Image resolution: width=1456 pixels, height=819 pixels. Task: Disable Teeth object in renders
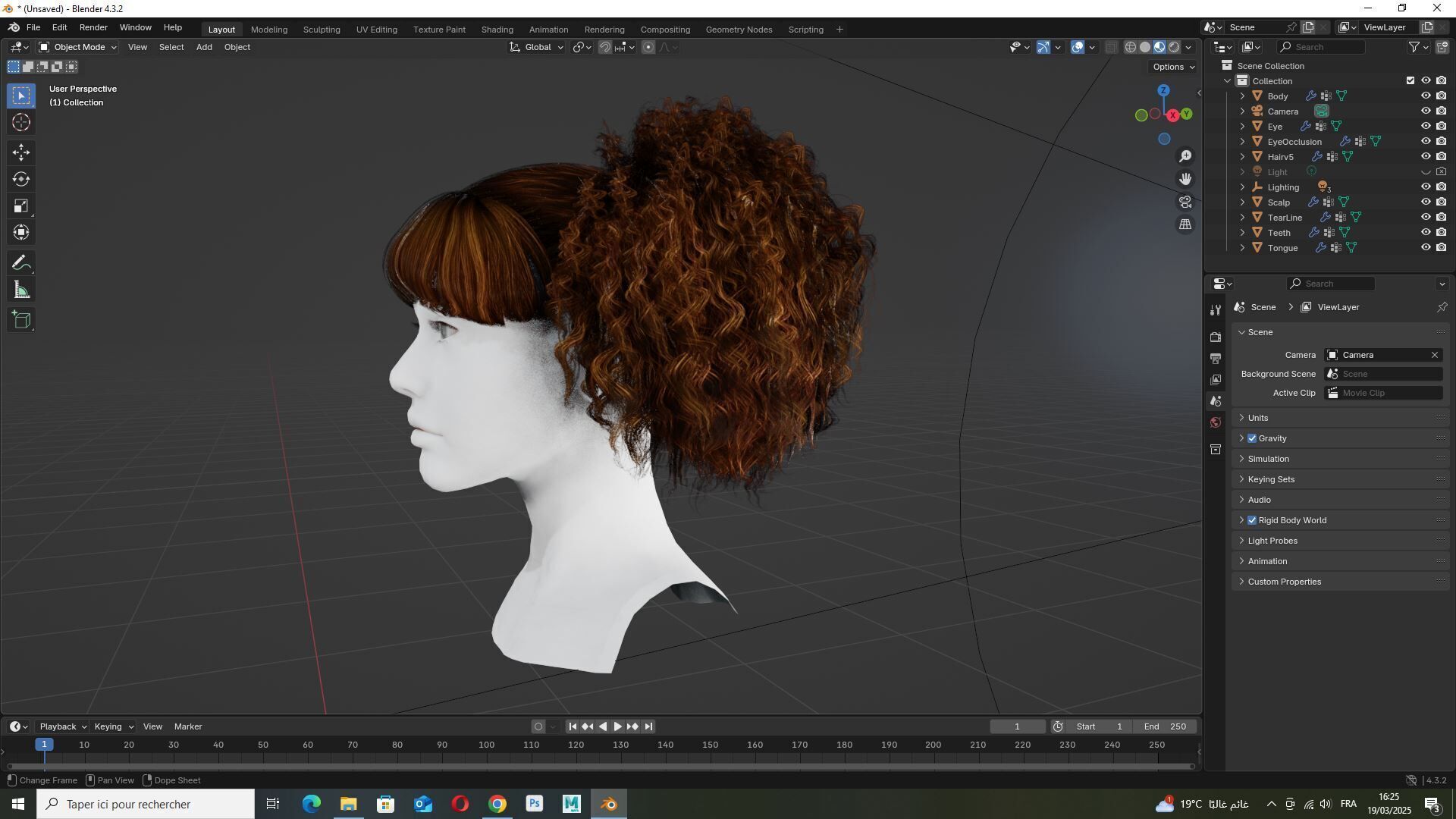pos(1441,233)
